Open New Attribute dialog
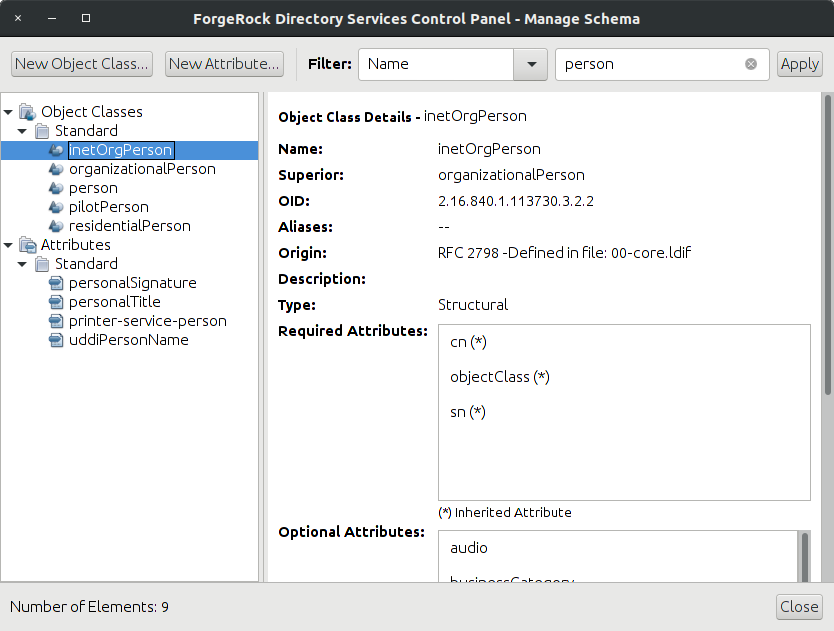834x631 pixels. [224, 64]
